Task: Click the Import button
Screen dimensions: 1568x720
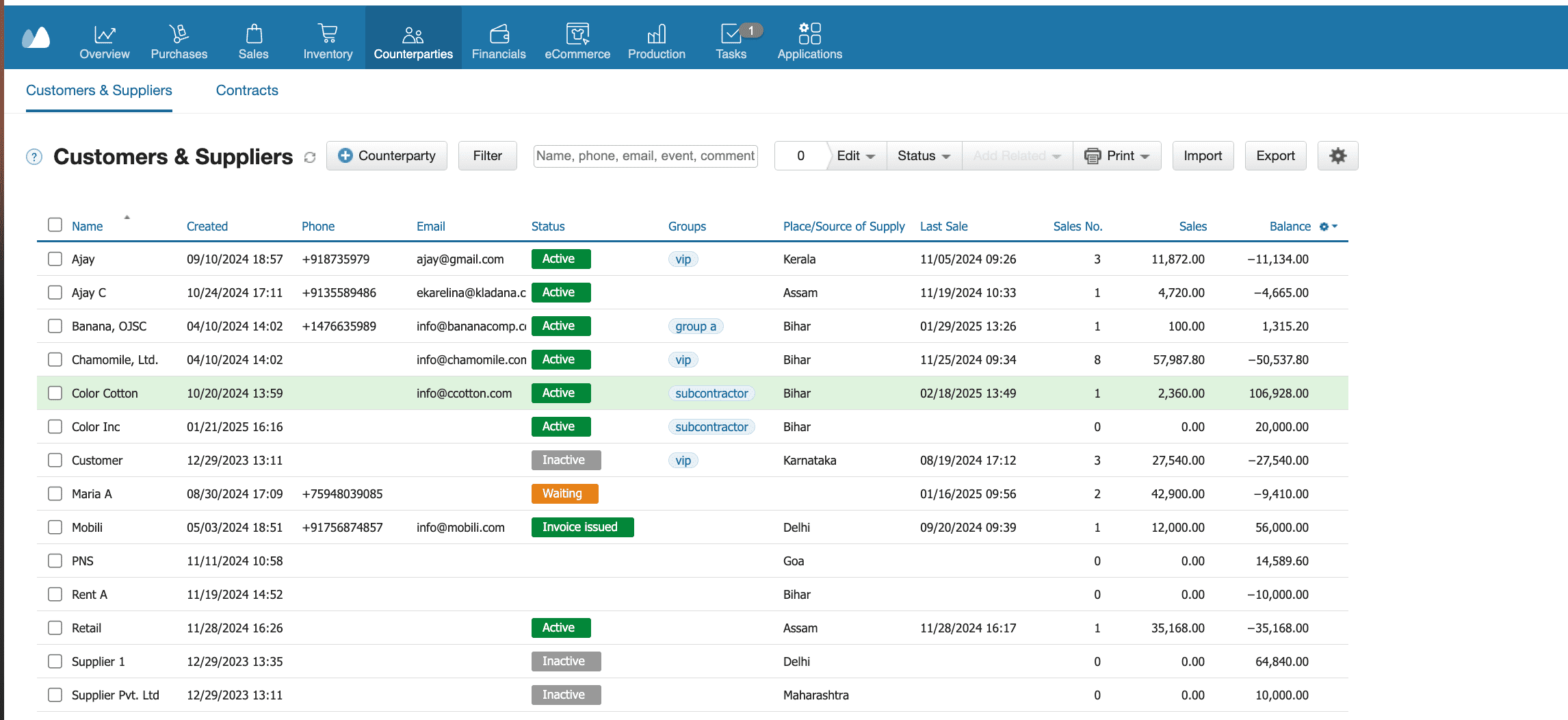Action: [x=1203, y=156]
